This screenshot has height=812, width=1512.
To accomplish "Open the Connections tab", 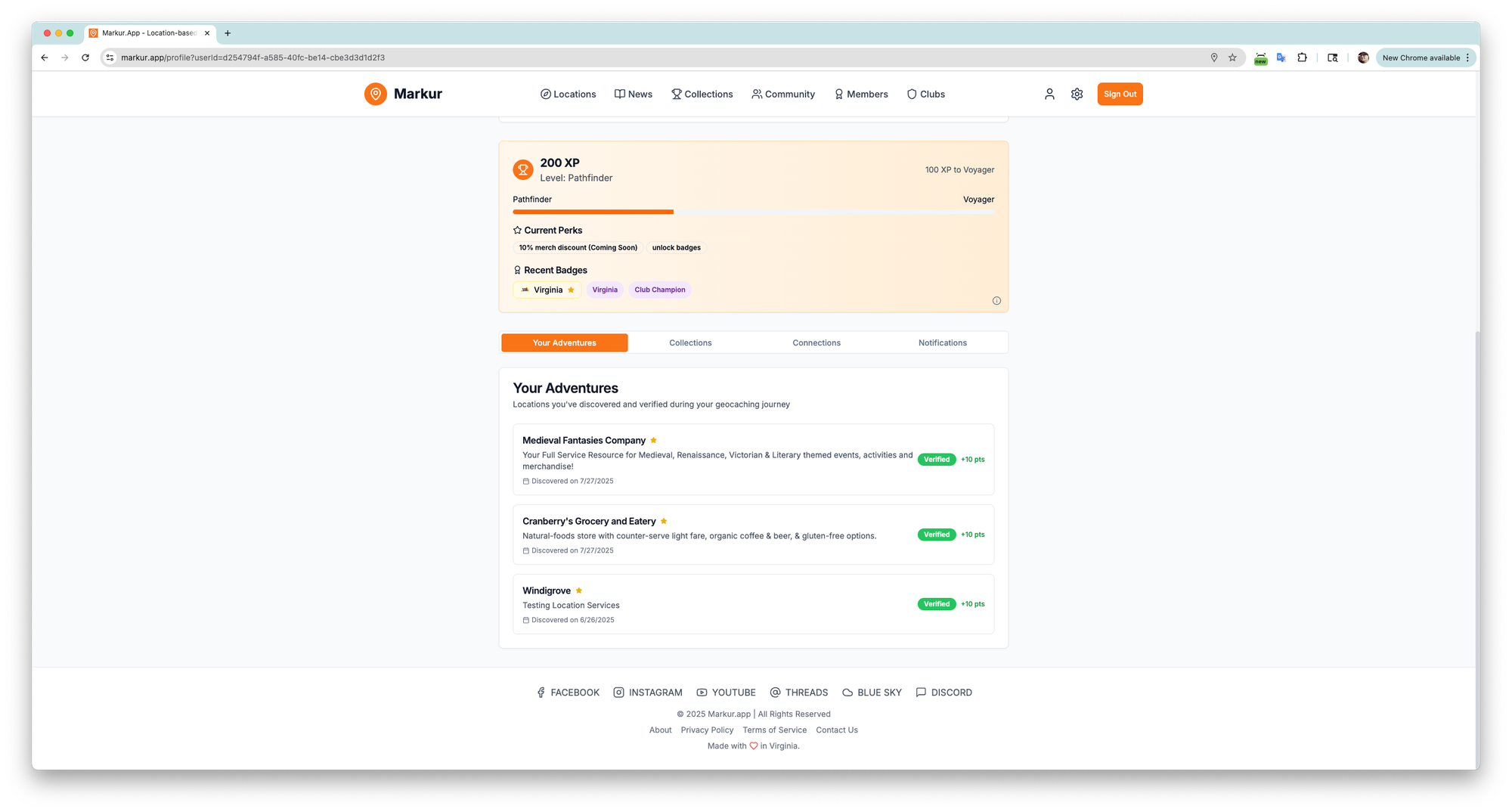I will pyautogui.click(x=816, y=342).
